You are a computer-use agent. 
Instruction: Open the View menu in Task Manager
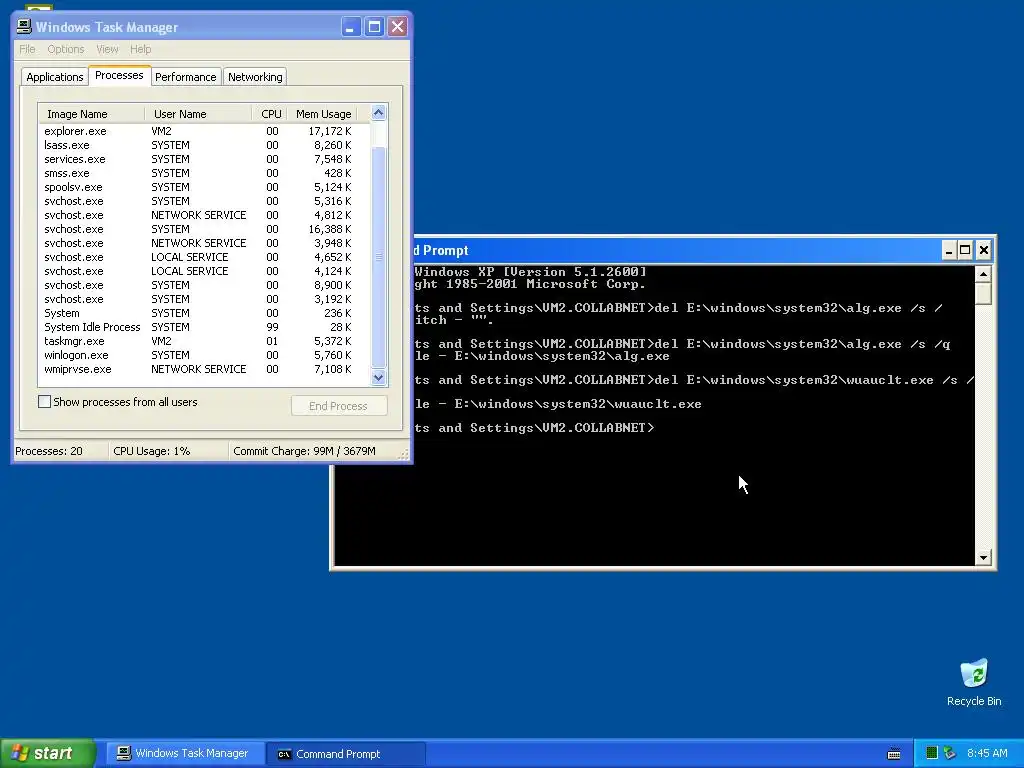tap(107, 49)
